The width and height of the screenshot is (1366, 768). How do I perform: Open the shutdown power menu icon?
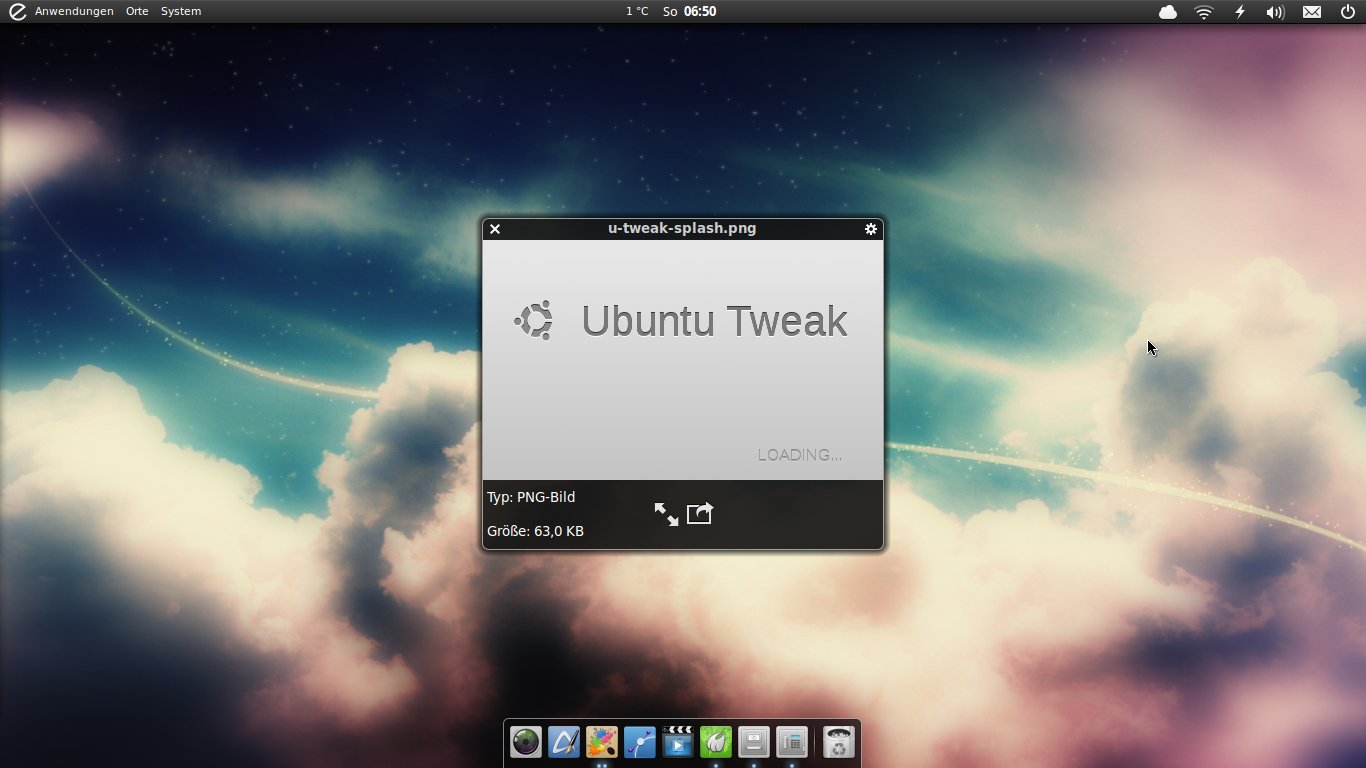(x=1348, y=12)
